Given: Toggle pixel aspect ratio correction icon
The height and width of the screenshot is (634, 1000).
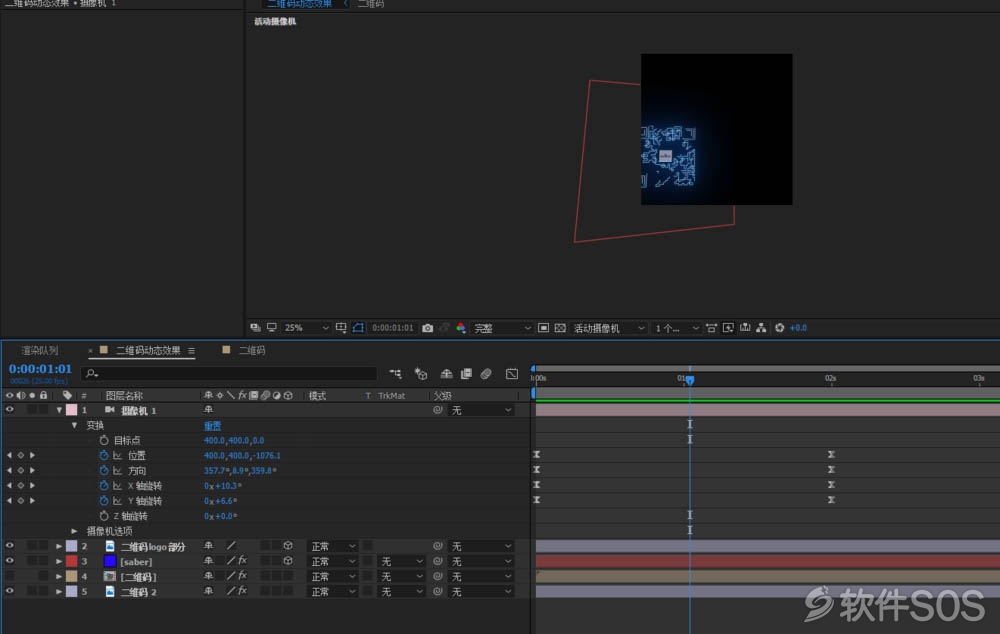Looking at the screenshot, I should (x=711, y=328).
